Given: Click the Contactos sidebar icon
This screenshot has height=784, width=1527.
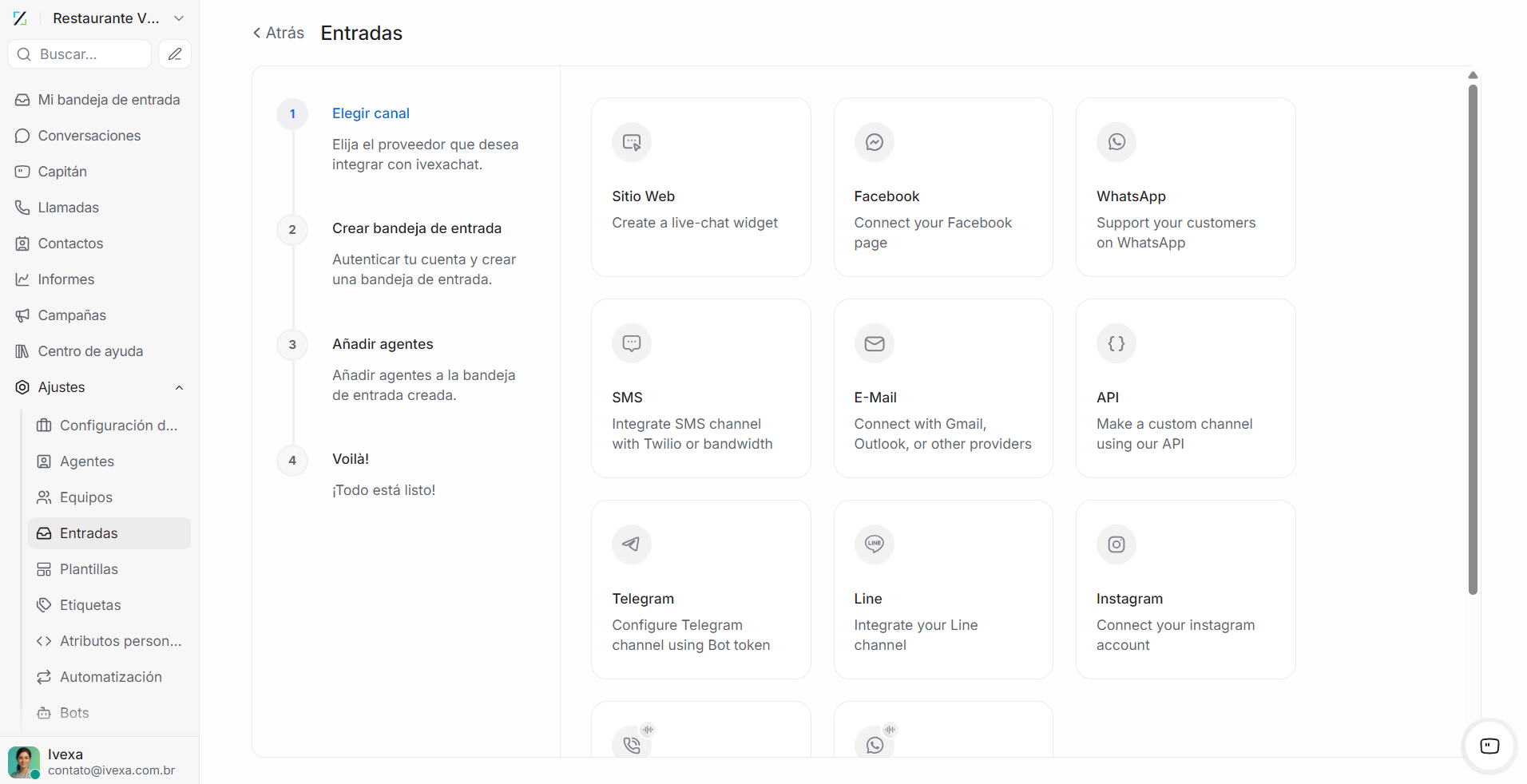Looking at the screenshot, I should pos(22,244).
